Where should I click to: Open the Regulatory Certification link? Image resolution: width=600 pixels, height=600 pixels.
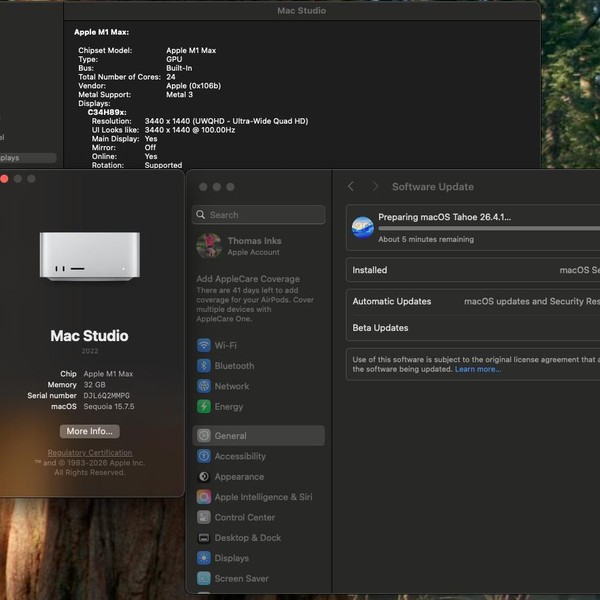[x=90, y=452]
